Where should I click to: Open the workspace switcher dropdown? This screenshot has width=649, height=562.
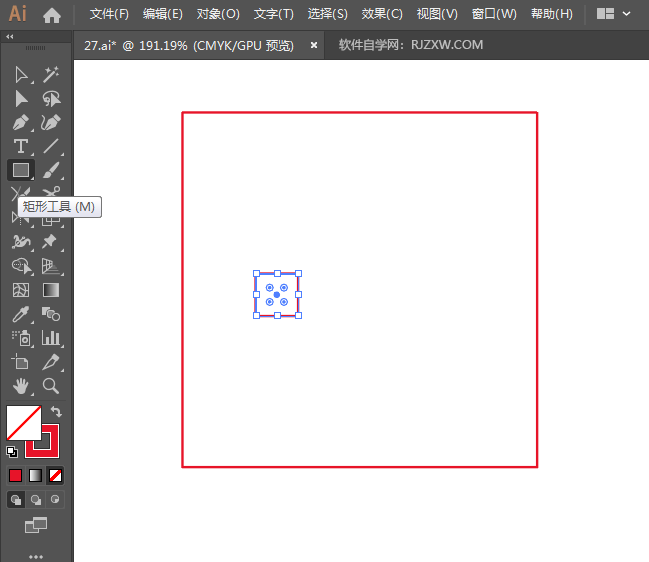click(614, 14)
